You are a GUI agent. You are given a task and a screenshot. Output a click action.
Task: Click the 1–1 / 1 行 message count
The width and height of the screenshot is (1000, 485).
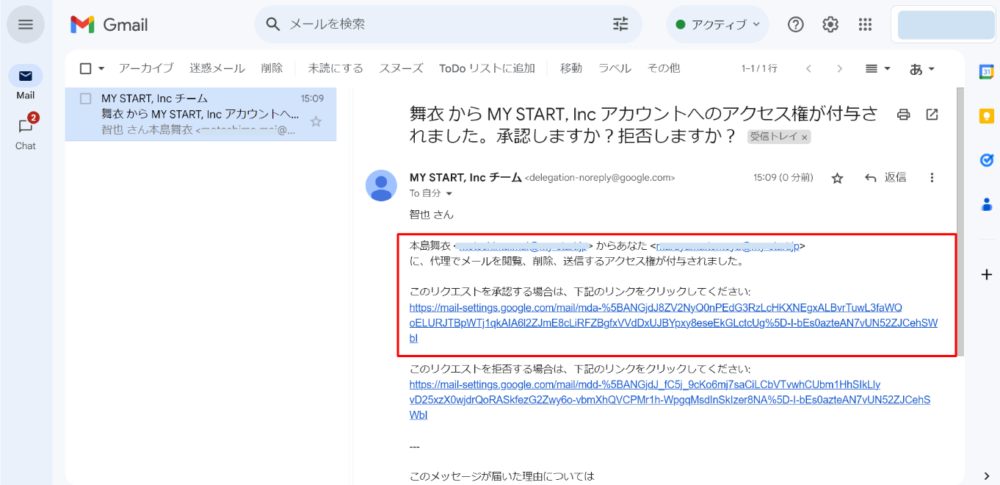click(759, 68)
